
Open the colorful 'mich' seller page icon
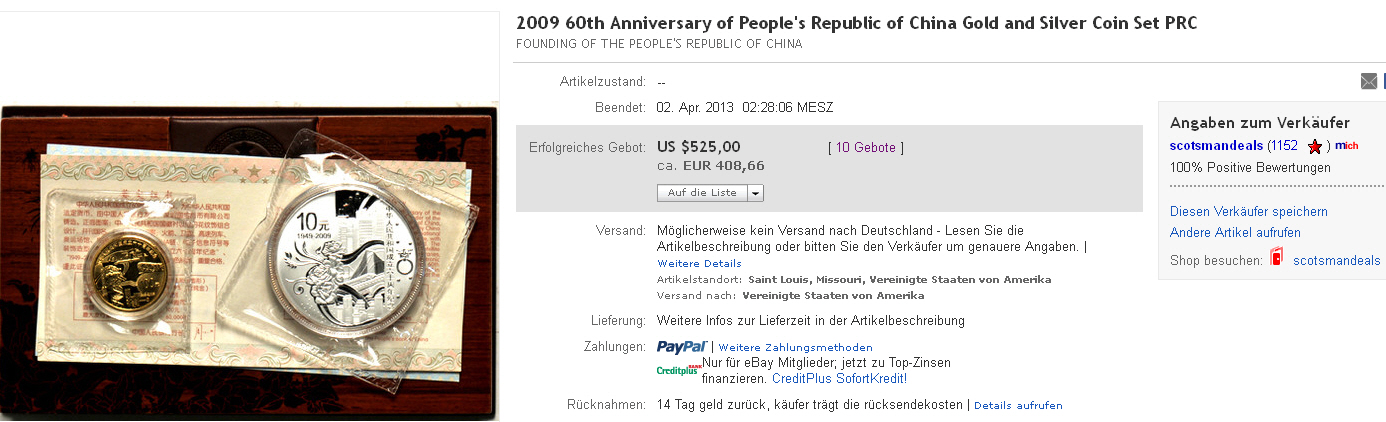(x=1346, y=146)
